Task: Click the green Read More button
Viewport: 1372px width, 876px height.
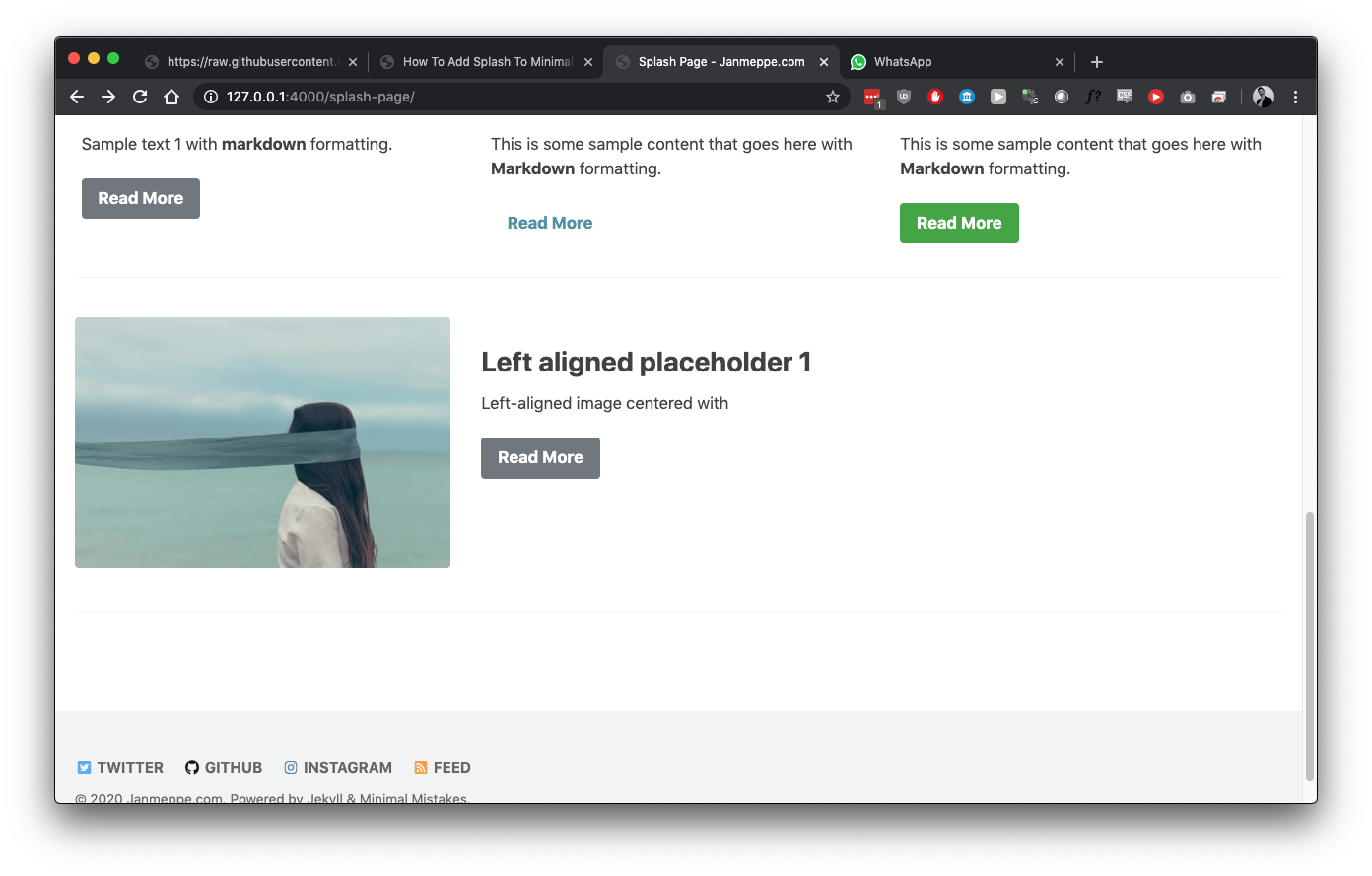Action: coord(959,223)
